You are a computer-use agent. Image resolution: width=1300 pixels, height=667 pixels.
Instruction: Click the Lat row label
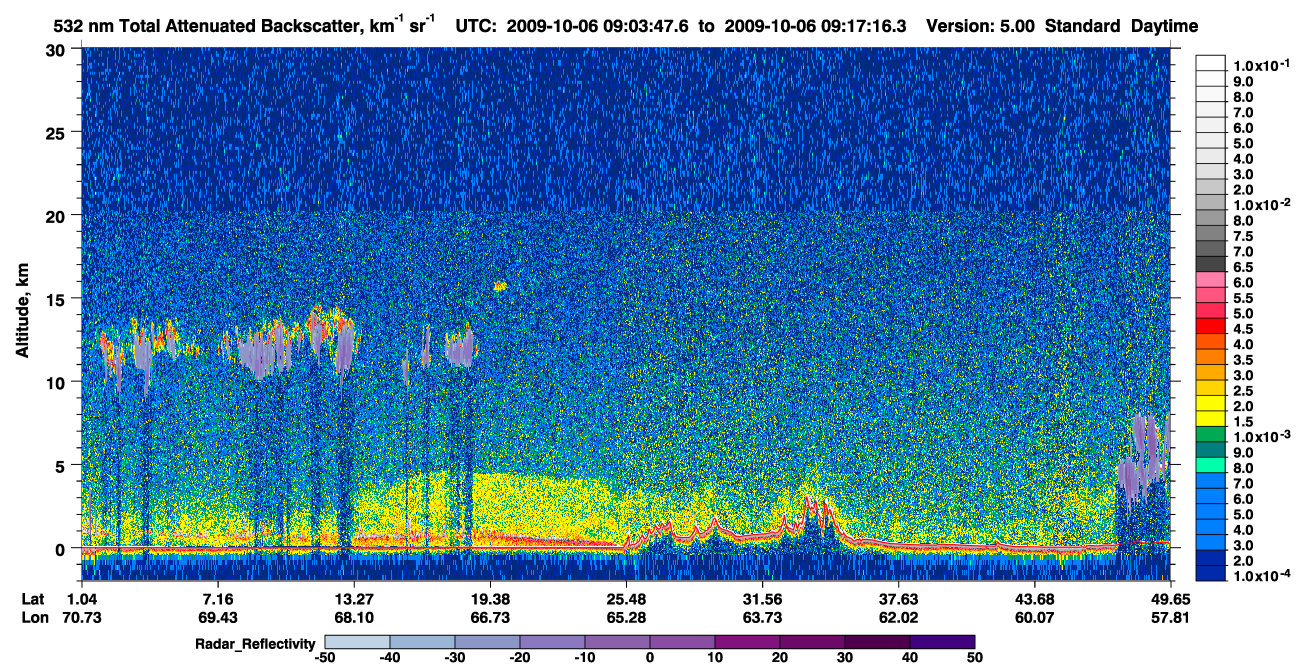point(32,599)
